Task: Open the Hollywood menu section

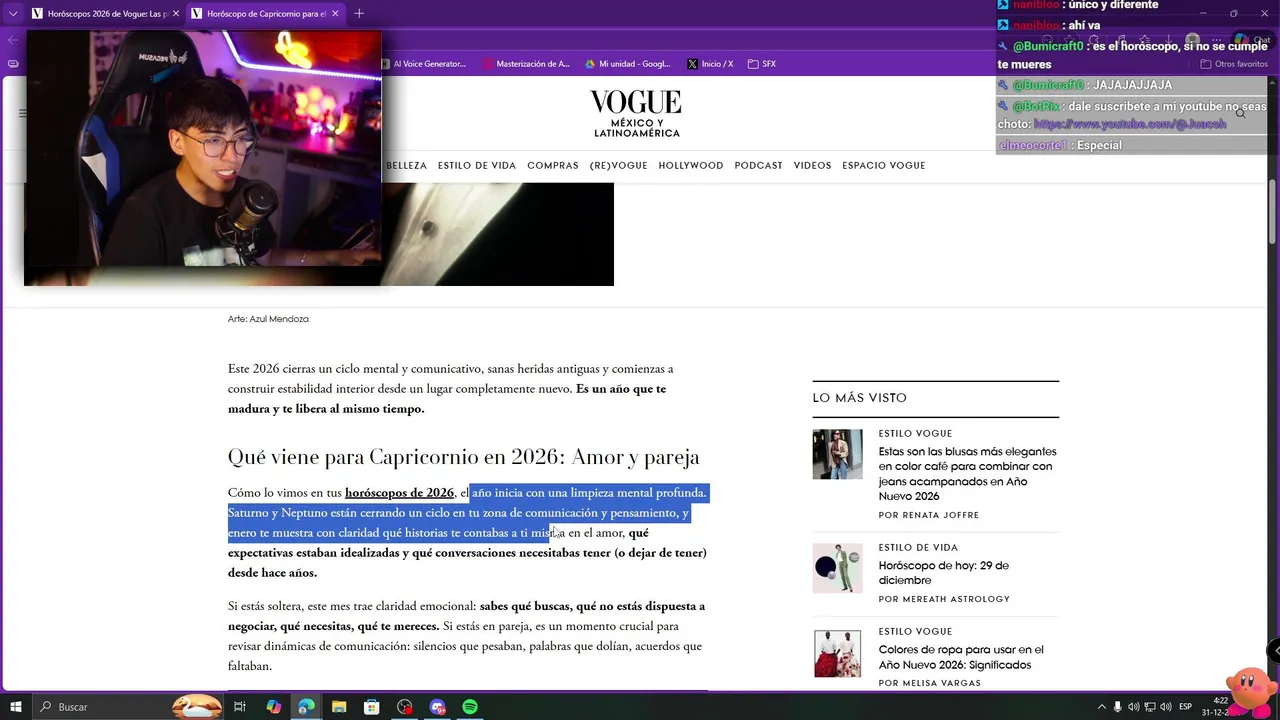Action: tap(691, 166)
